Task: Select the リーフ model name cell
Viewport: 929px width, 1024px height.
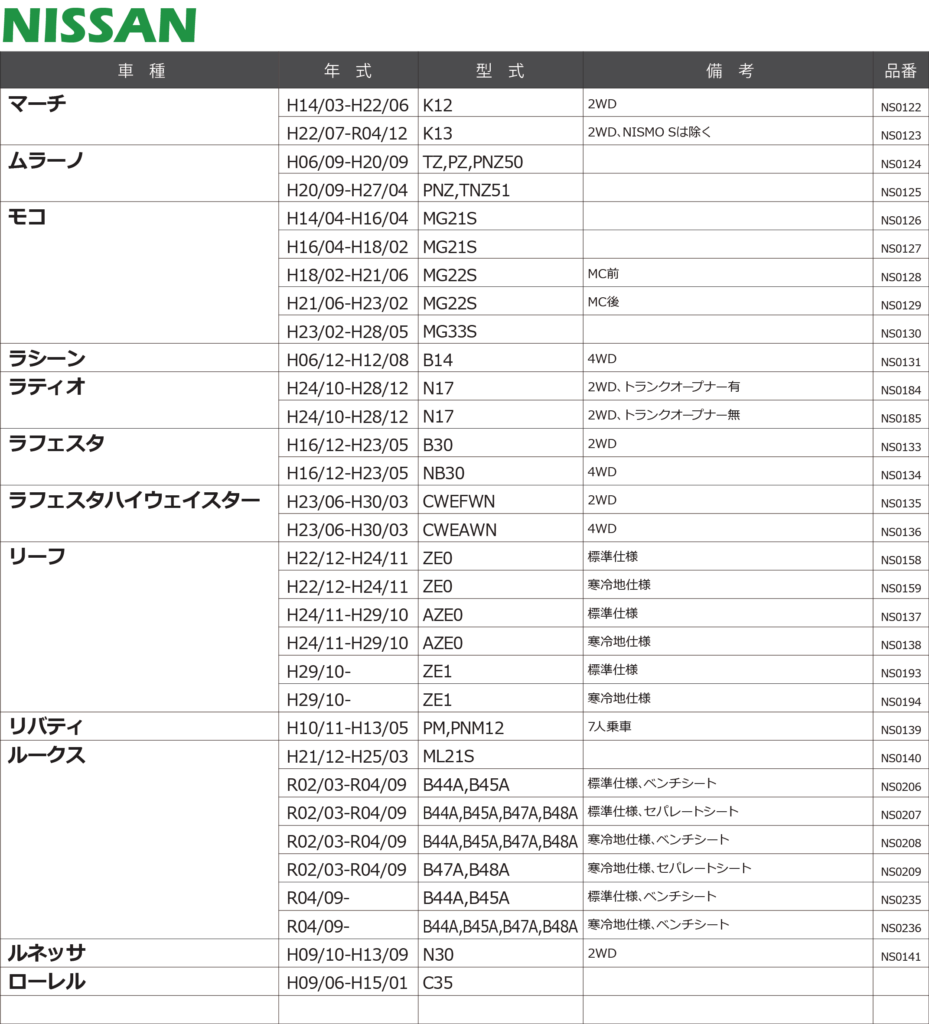Action: [x=37, y=557]
